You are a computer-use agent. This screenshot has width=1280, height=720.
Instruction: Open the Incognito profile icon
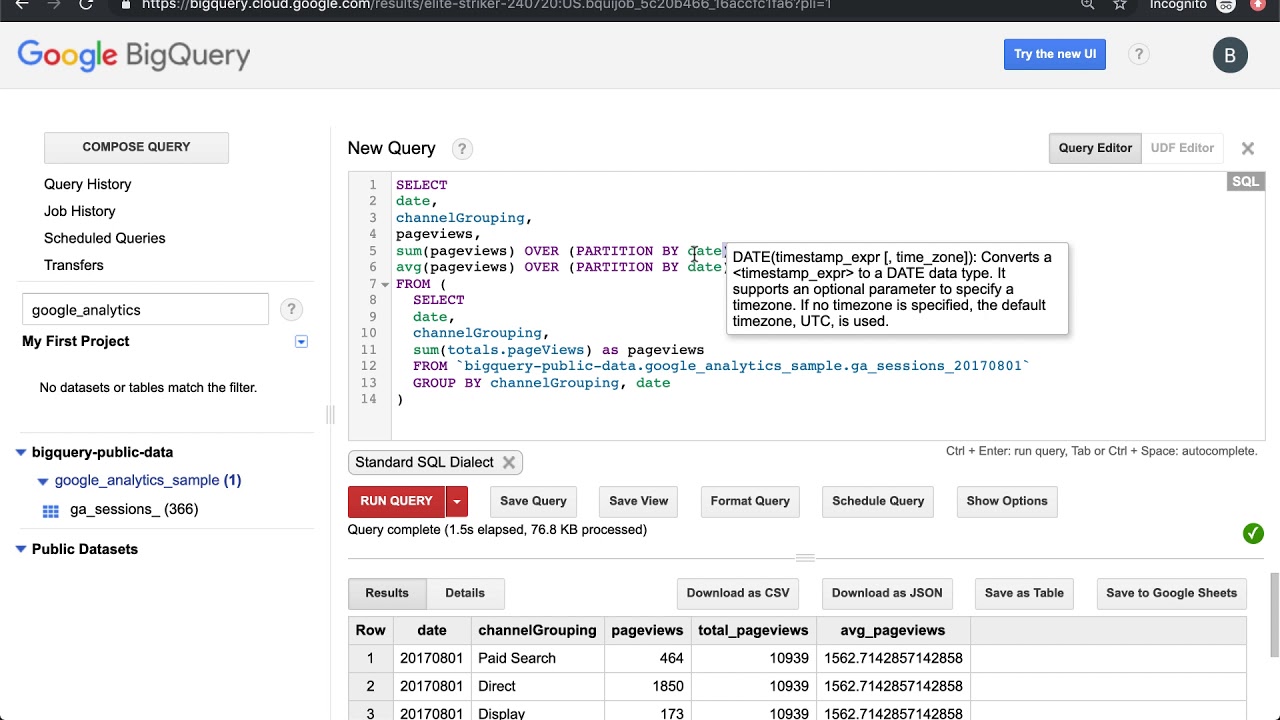(x=1226, y=5)
